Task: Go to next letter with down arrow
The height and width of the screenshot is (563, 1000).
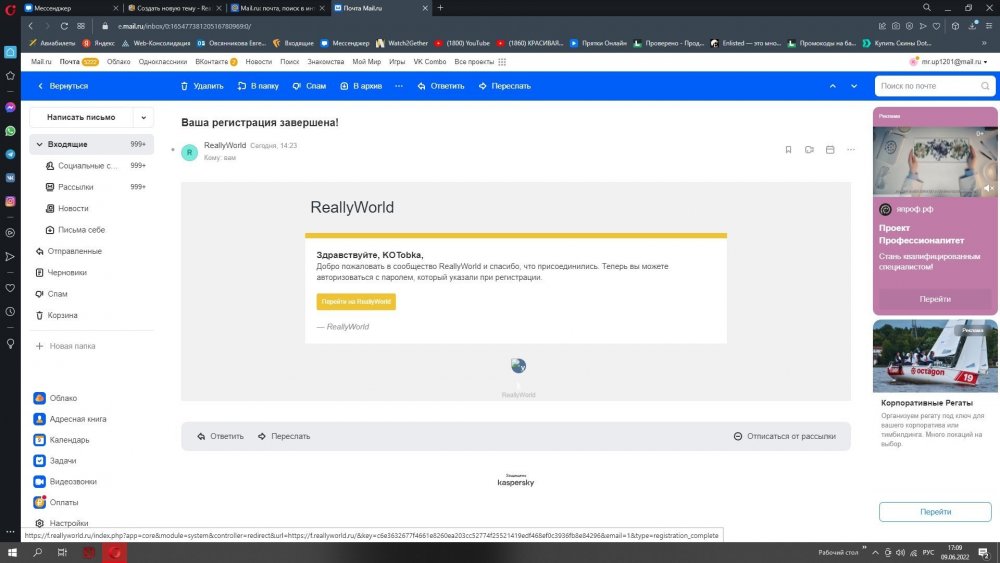Action: coord(854,86)
